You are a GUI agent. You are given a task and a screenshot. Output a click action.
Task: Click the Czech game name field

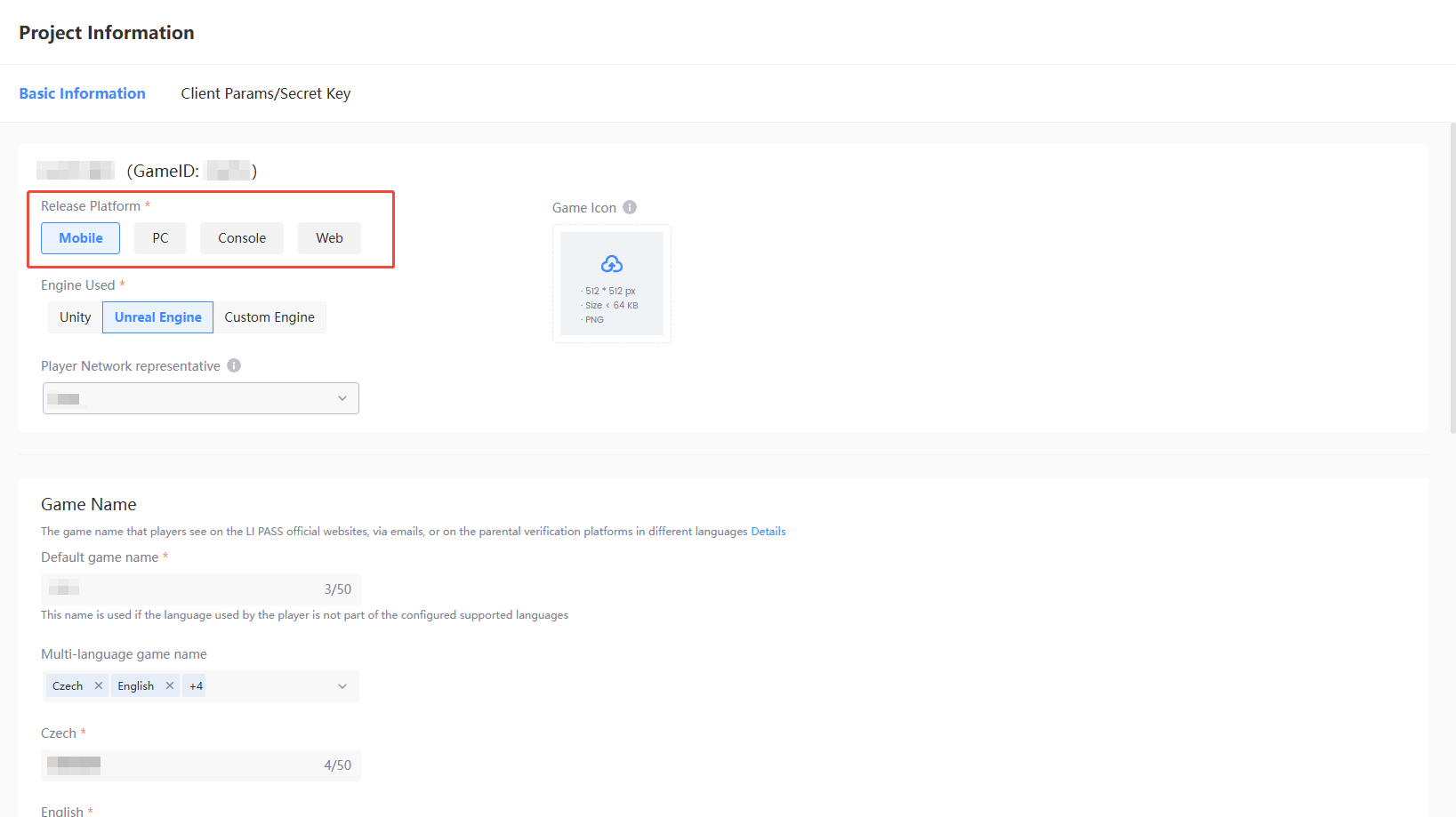(201, 765)
